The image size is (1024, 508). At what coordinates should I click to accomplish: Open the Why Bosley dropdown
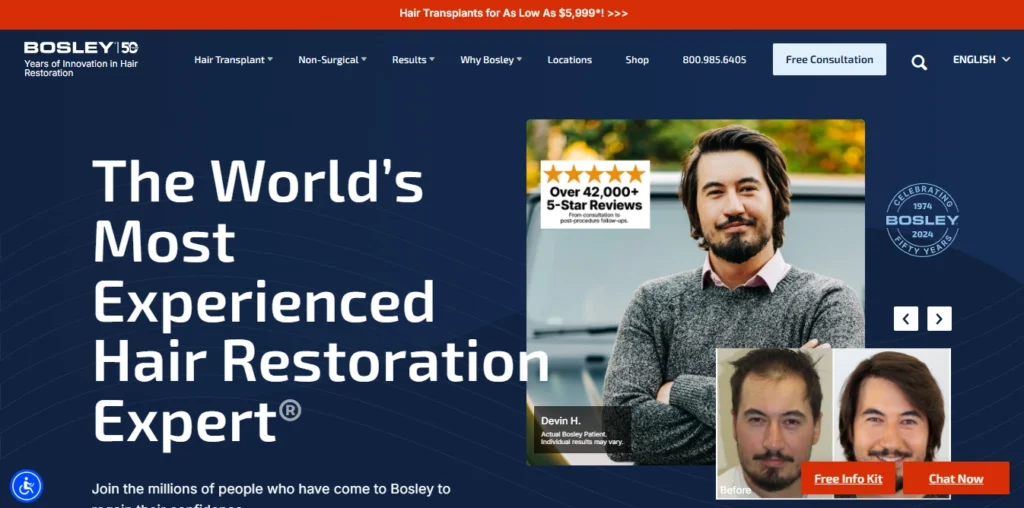[491, 59]
